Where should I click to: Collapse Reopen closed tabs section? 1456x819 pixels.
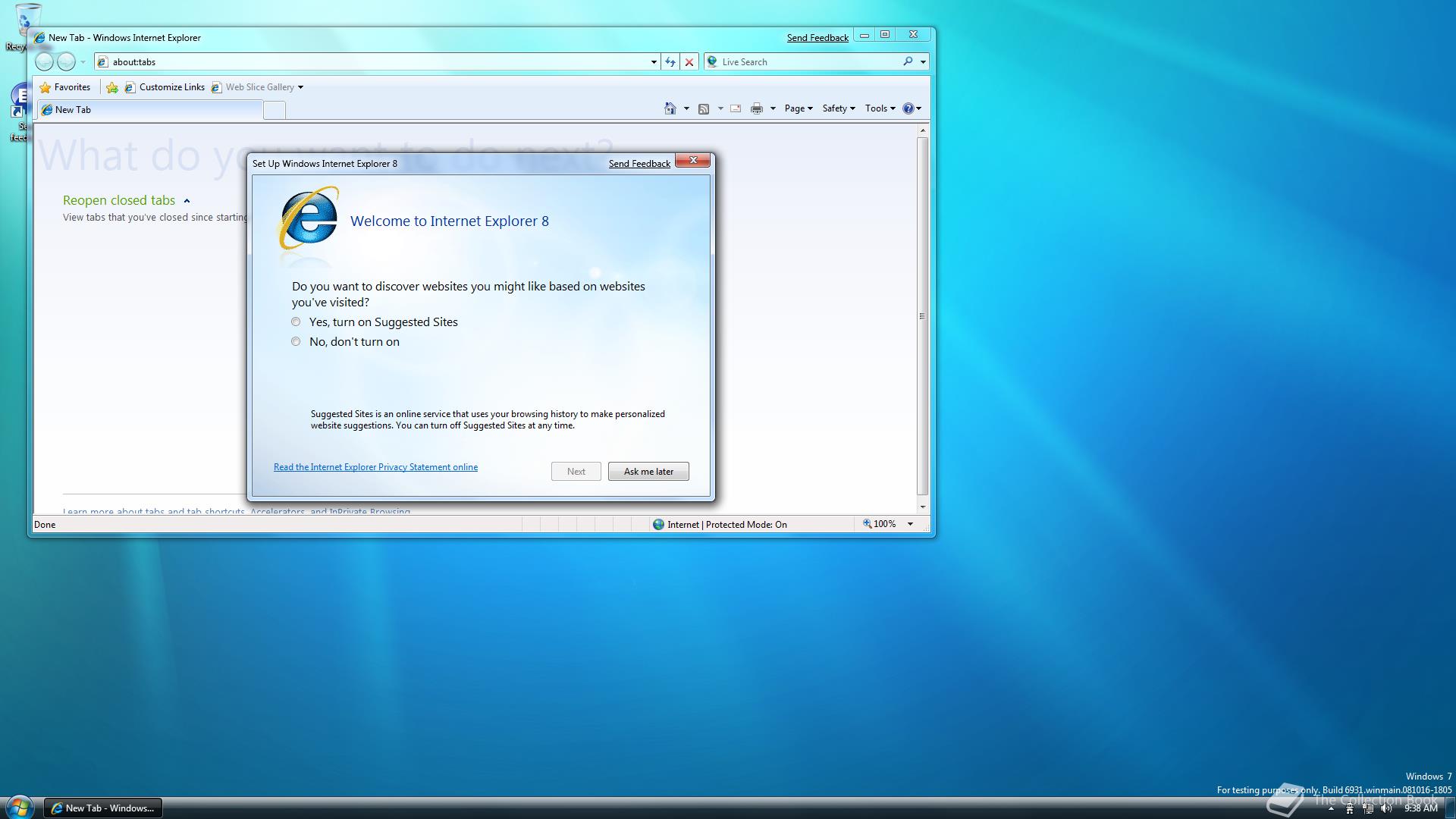click(x=187, y=201)
